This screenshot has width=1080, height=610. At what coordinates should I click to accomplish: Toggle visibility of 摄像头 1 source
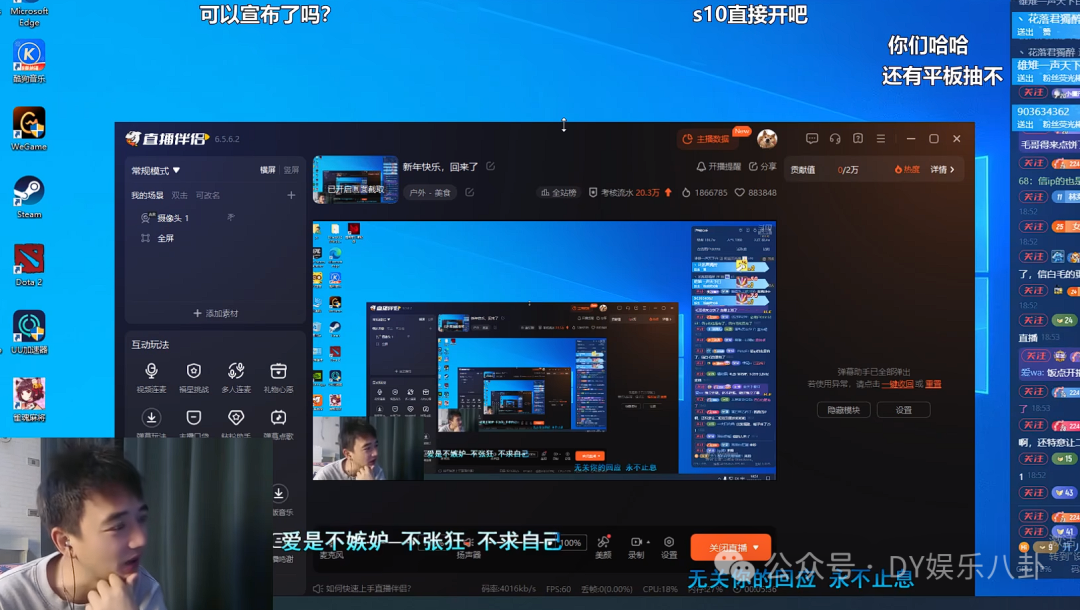click(231, 218)
